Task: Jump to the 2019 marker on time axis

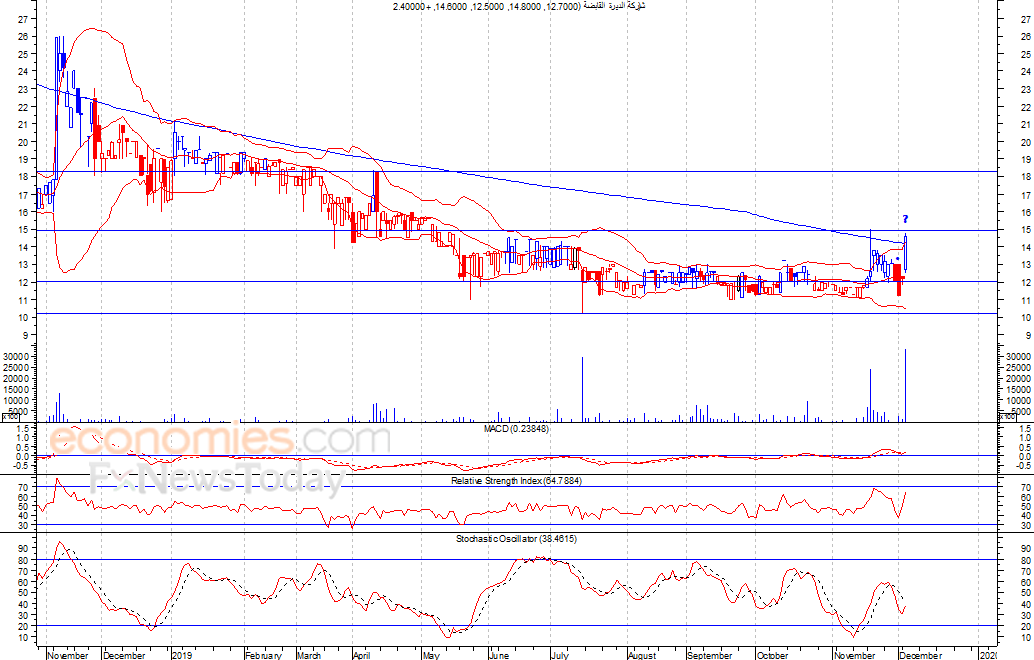Action: pyautogui.click(x=181, y=655)
